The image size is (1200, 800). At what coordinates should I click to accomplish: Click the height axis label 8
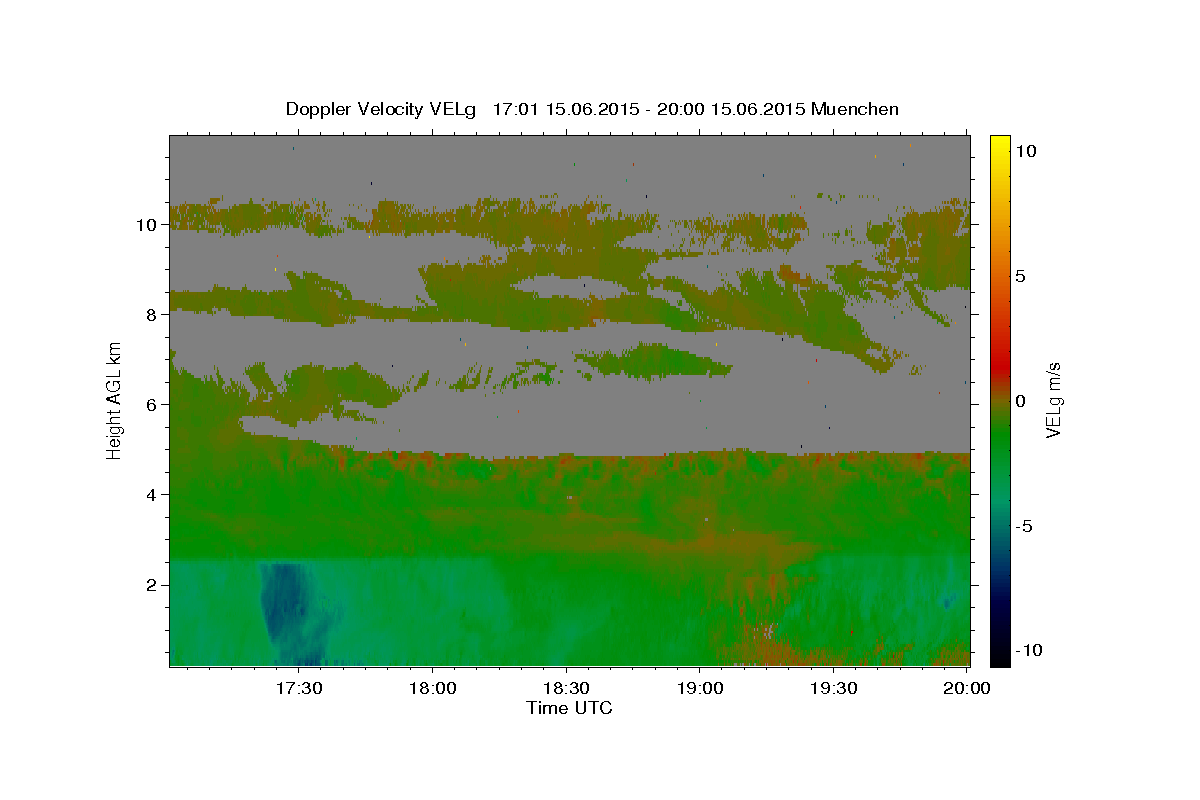coord(153,315)
